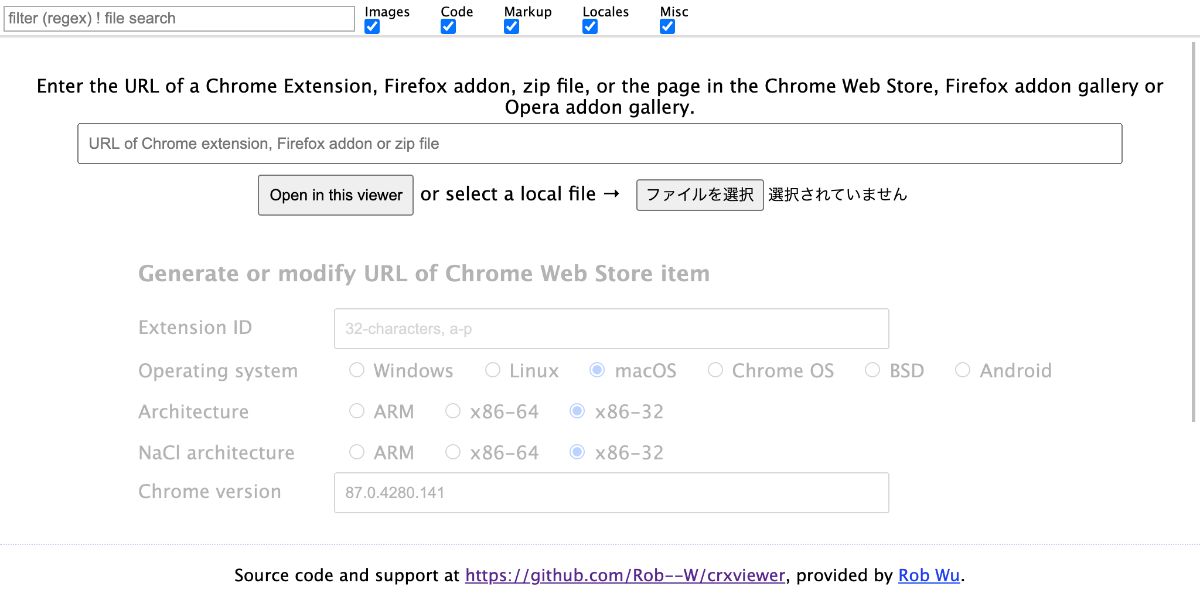Choose x86-64 in the Architecture row
The height and width of the screenshot is (600, 1200).
click(453, 411)
